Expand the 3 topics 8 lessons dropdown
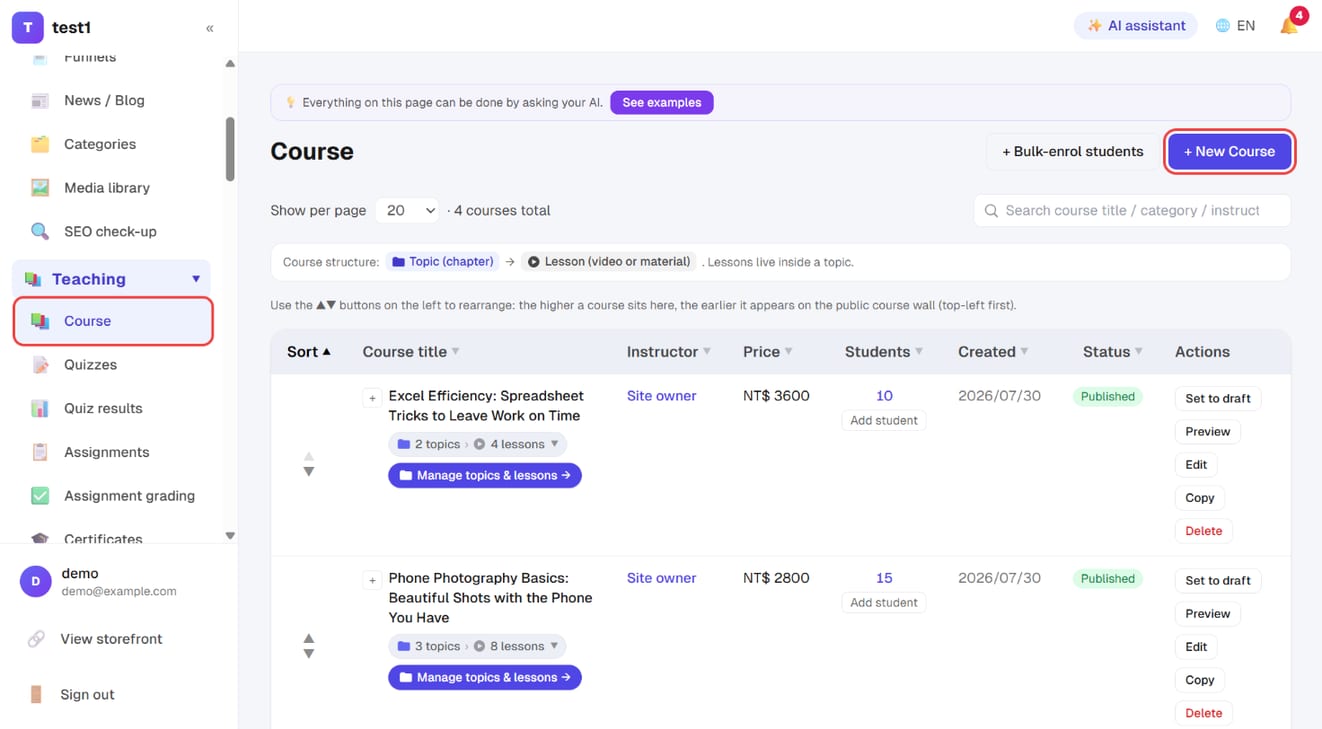1322x729 pixels. [x=478, y=646]
